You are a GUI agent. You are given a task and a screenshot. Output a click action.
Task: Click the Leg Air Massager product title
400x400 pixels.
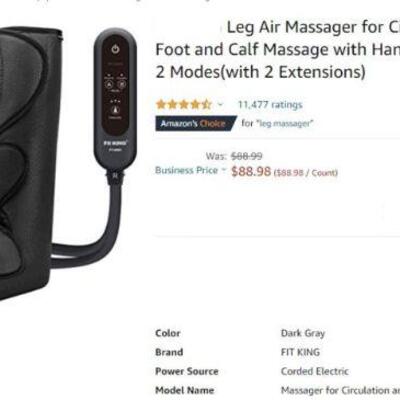277,49
